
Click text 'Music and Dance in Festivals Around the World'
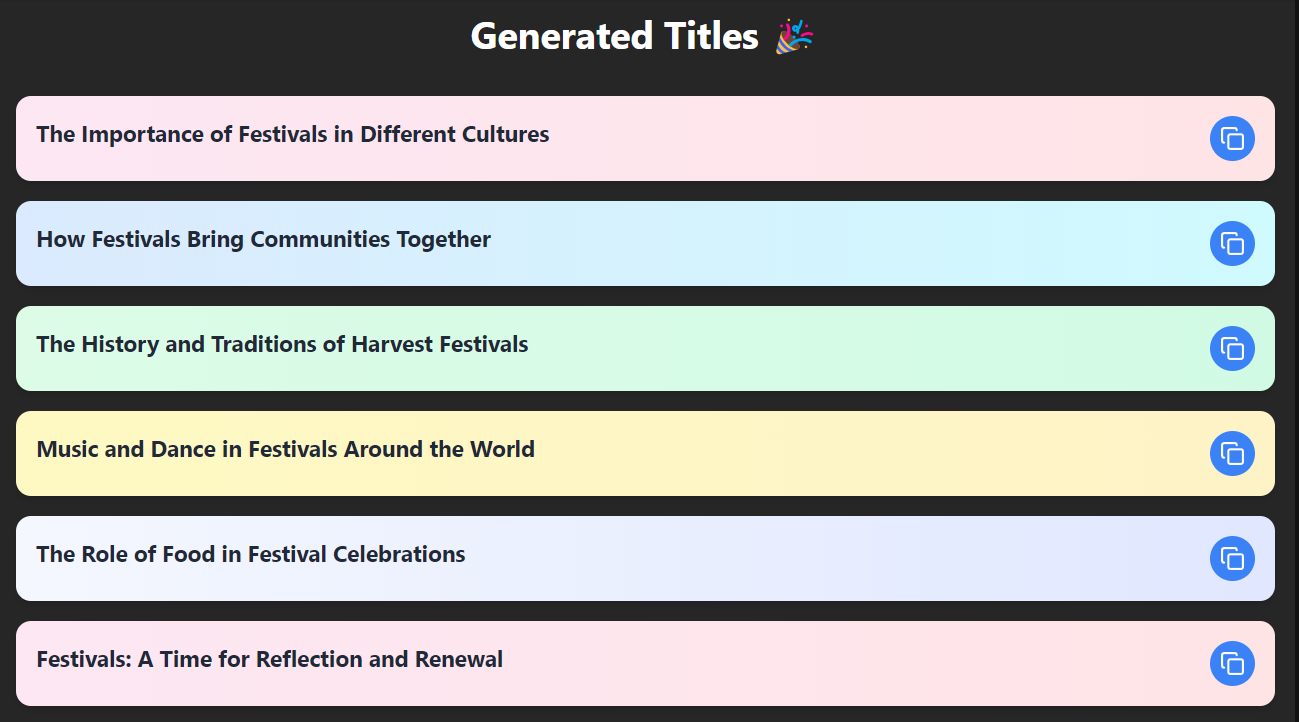pyautogui.click(x=286, y=449)
